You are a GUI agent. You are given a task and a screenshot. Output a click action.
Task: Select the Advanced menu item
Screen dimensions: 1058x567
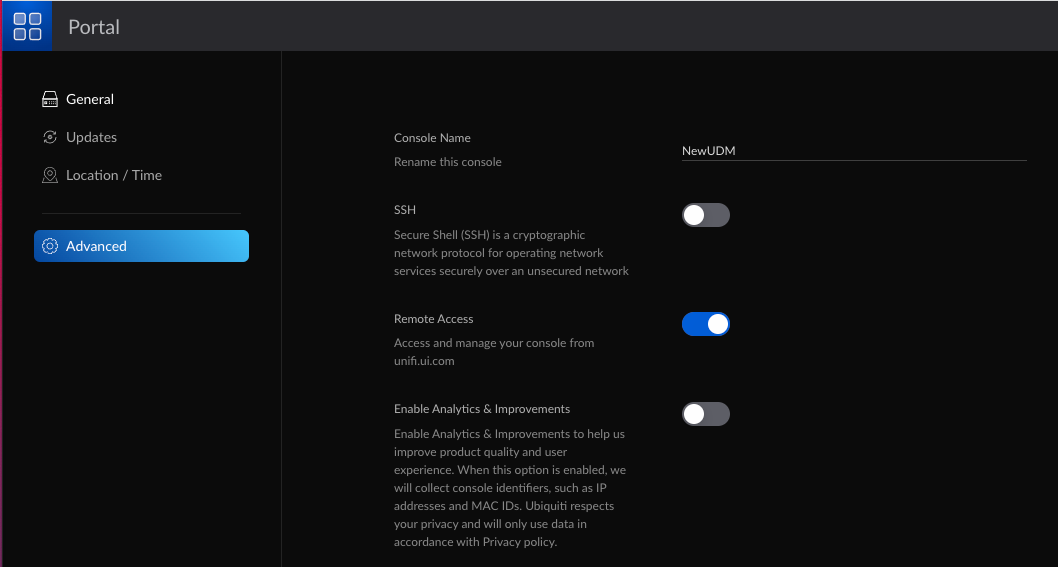coord(141,246)
